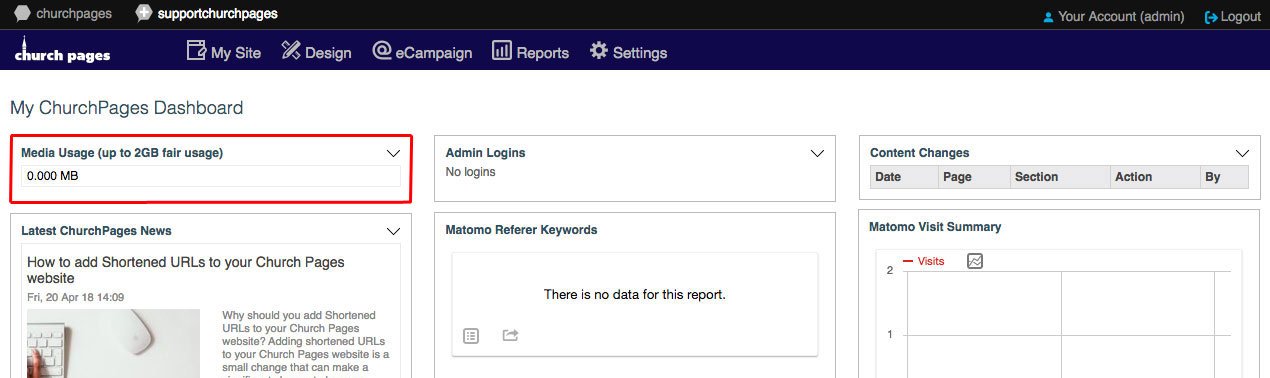Image resolution: width=1270 pixels, height=378 pixels.
Task: Open the Shortened URLs news article
Action: point(186,270)
